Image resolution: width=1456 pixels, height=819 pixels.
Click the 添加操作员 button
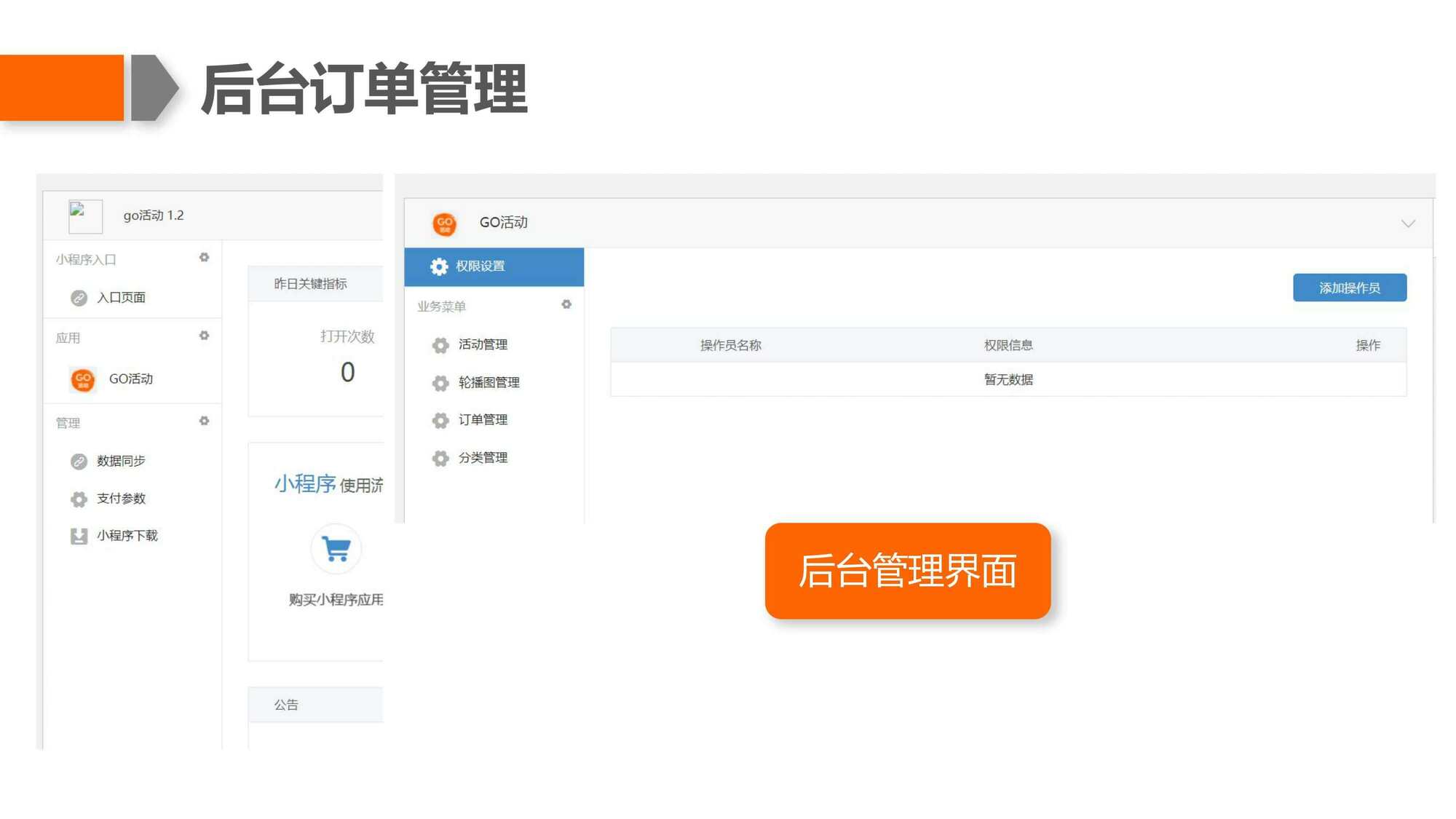click(x=1349, y=288)
